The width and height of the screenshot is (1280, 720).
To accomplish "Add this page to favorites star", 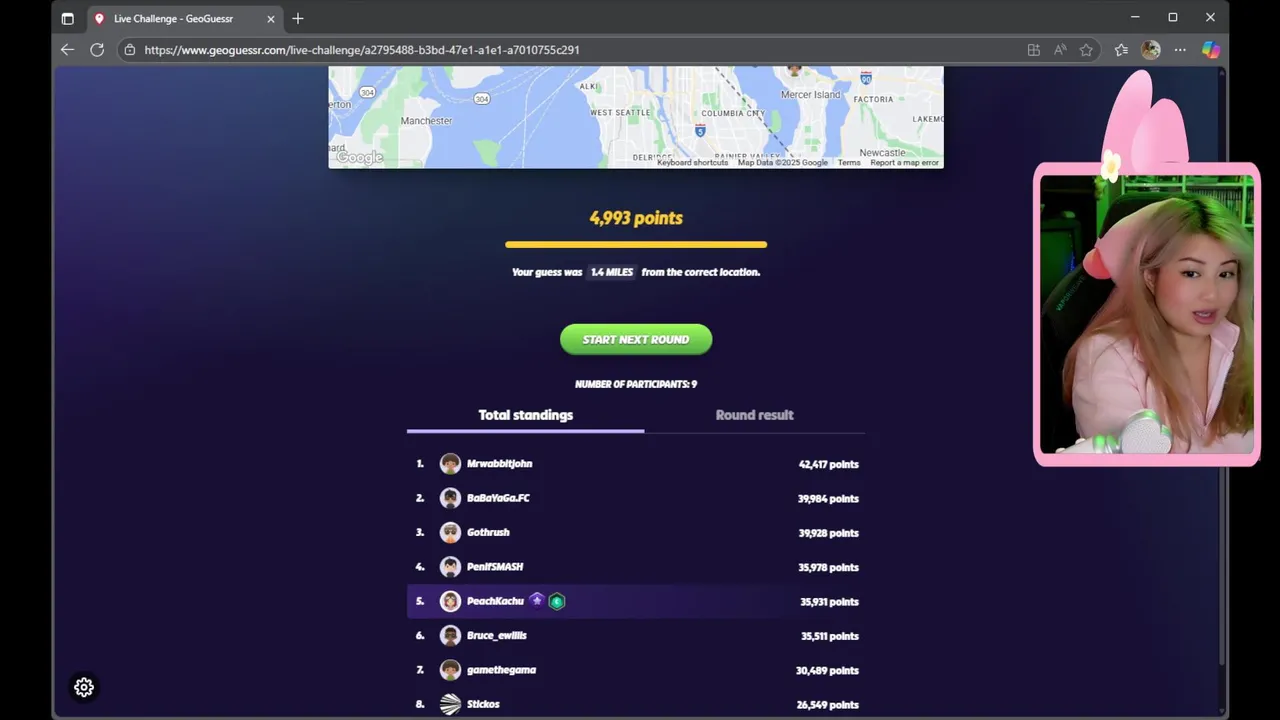I will click(x=1086, y=50).
